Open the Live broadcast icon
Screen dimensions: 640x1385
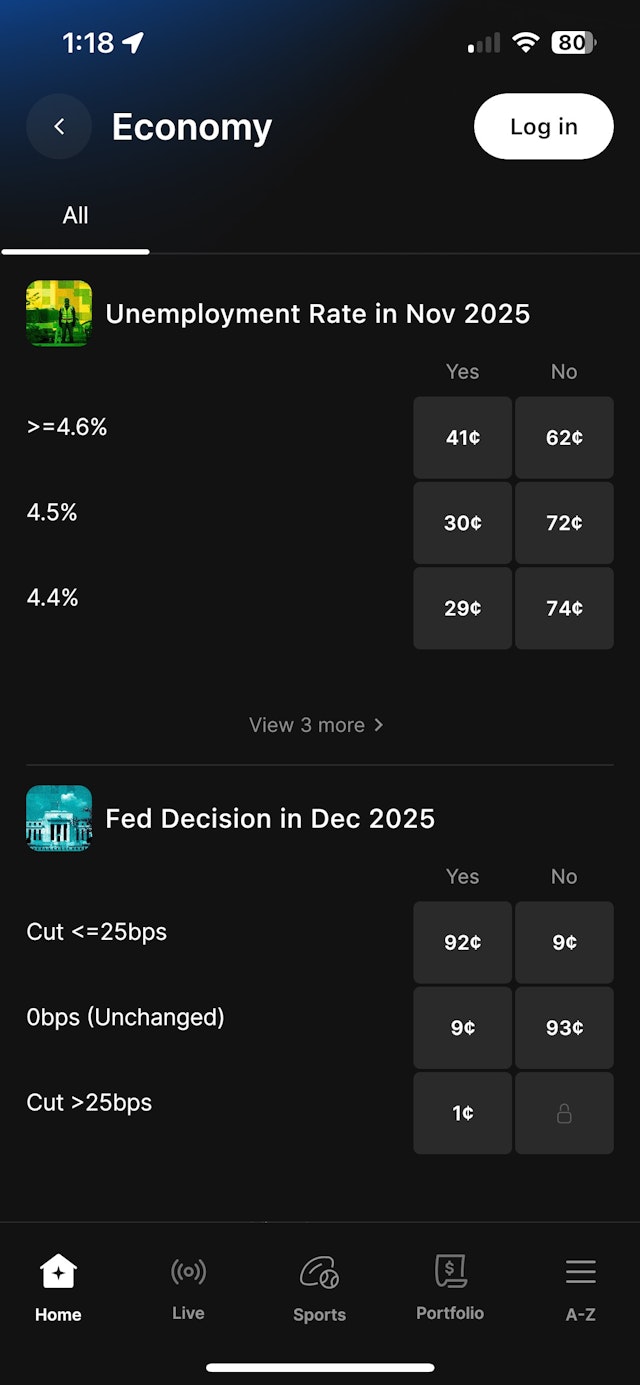tap(188, 1272)
